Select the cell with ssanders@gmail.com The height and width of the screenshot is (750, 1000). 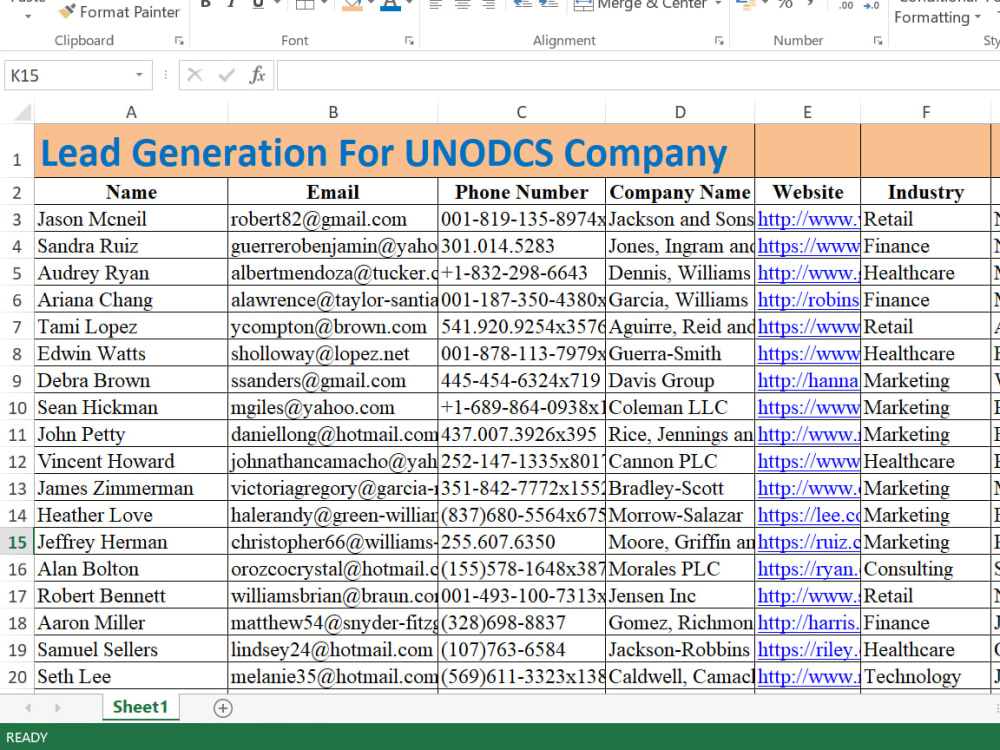point(333,380)
